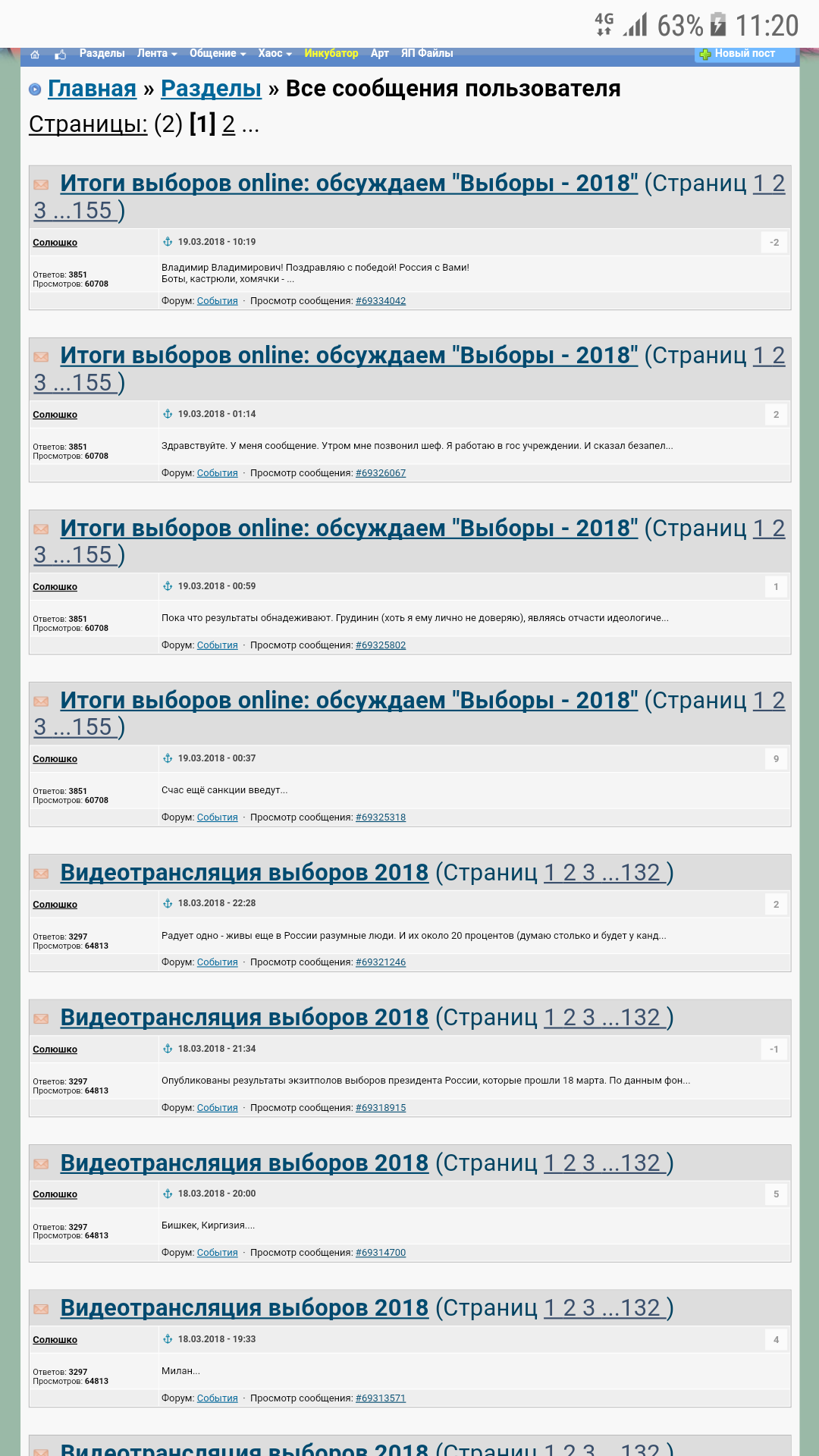Tap the rating badge 9 on 00:37 post

[x=776, y=759]
